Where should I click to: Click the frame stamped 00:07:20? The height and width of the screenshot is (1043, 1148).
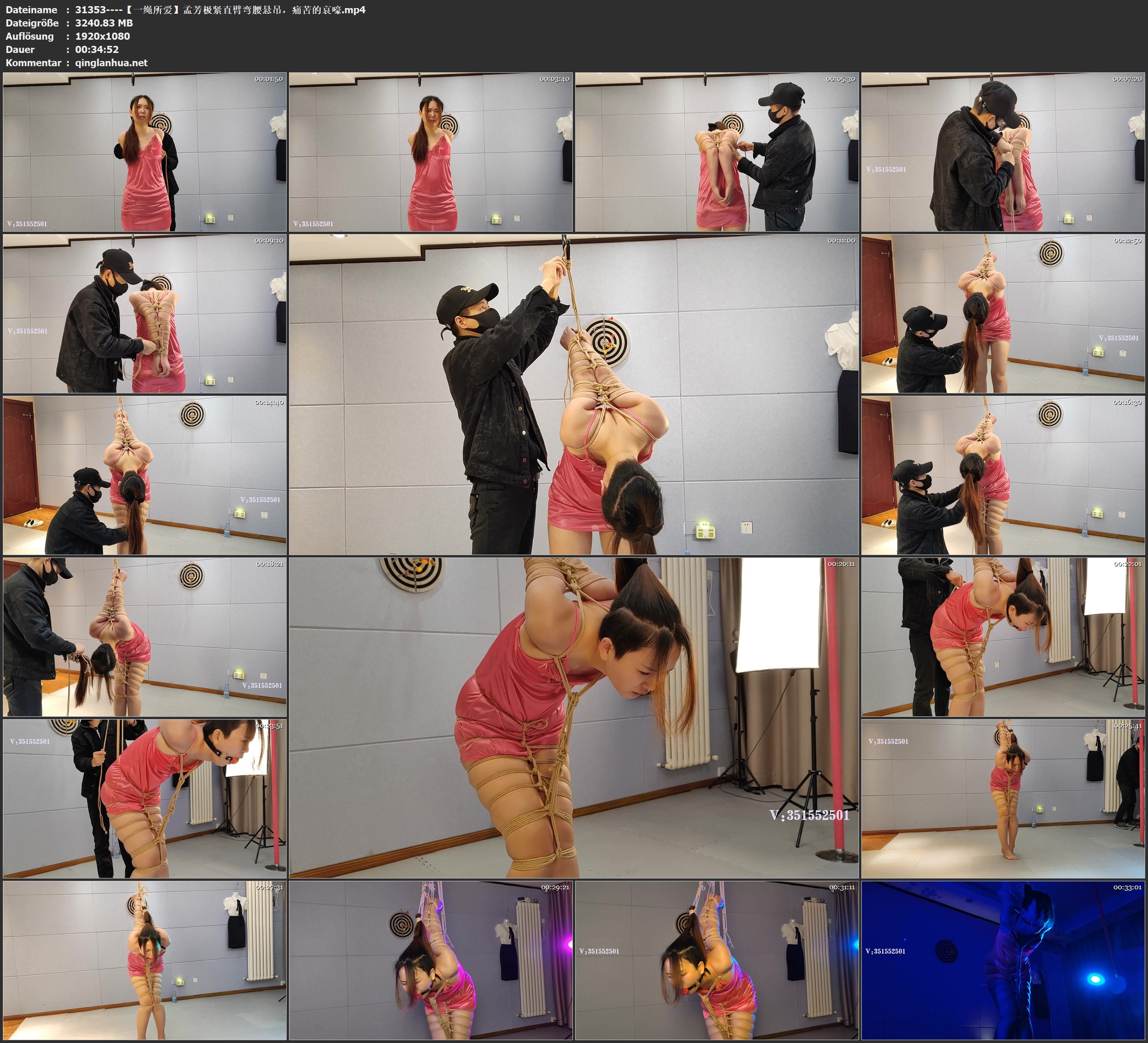point(1003,152)
